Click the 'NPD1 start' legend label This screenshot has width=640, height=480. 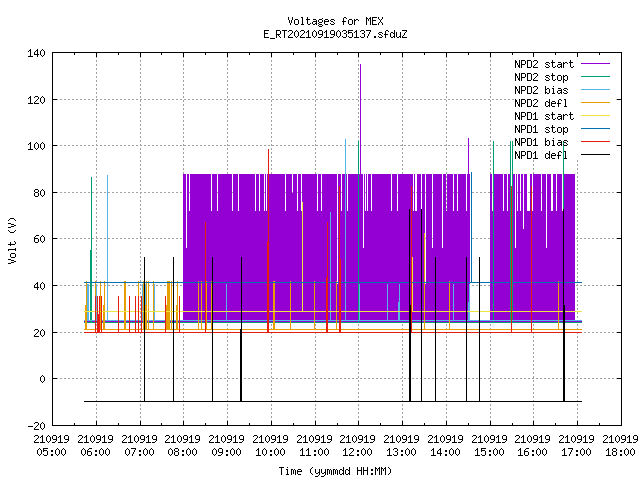[544, 116]
